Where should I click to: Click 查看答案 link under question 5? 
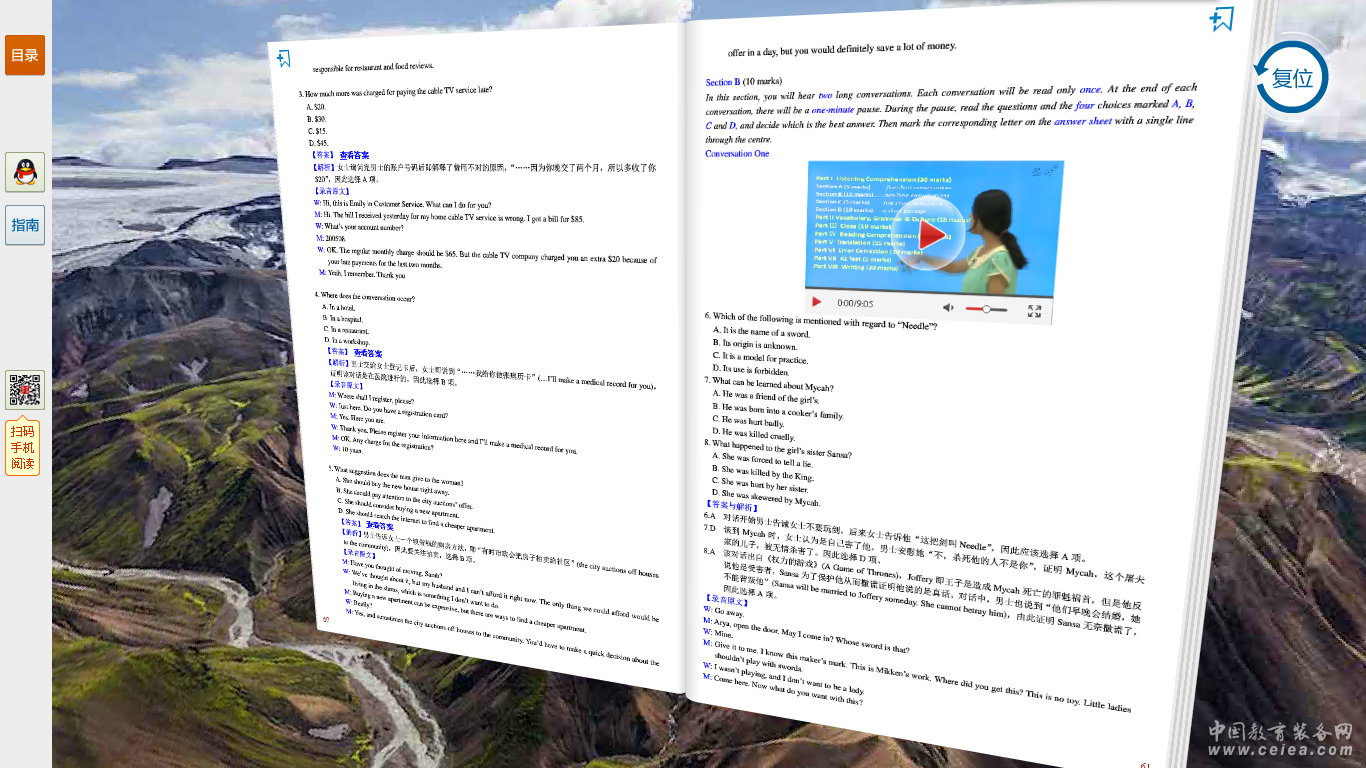click(380, 526)
